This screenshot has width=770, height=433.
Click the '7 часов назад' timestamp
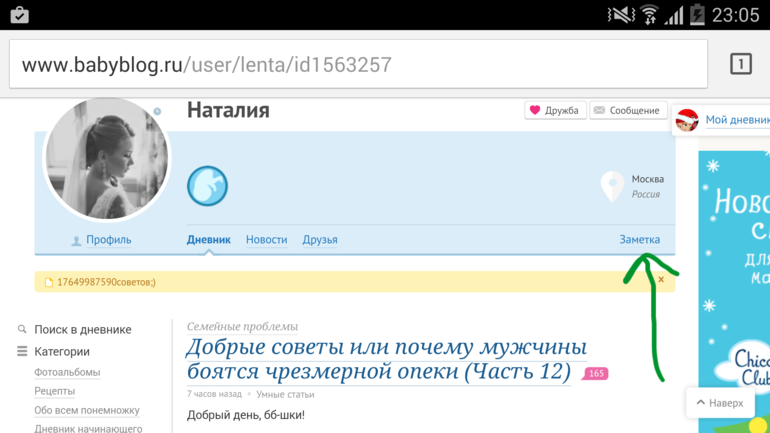[x=214, y=394]
